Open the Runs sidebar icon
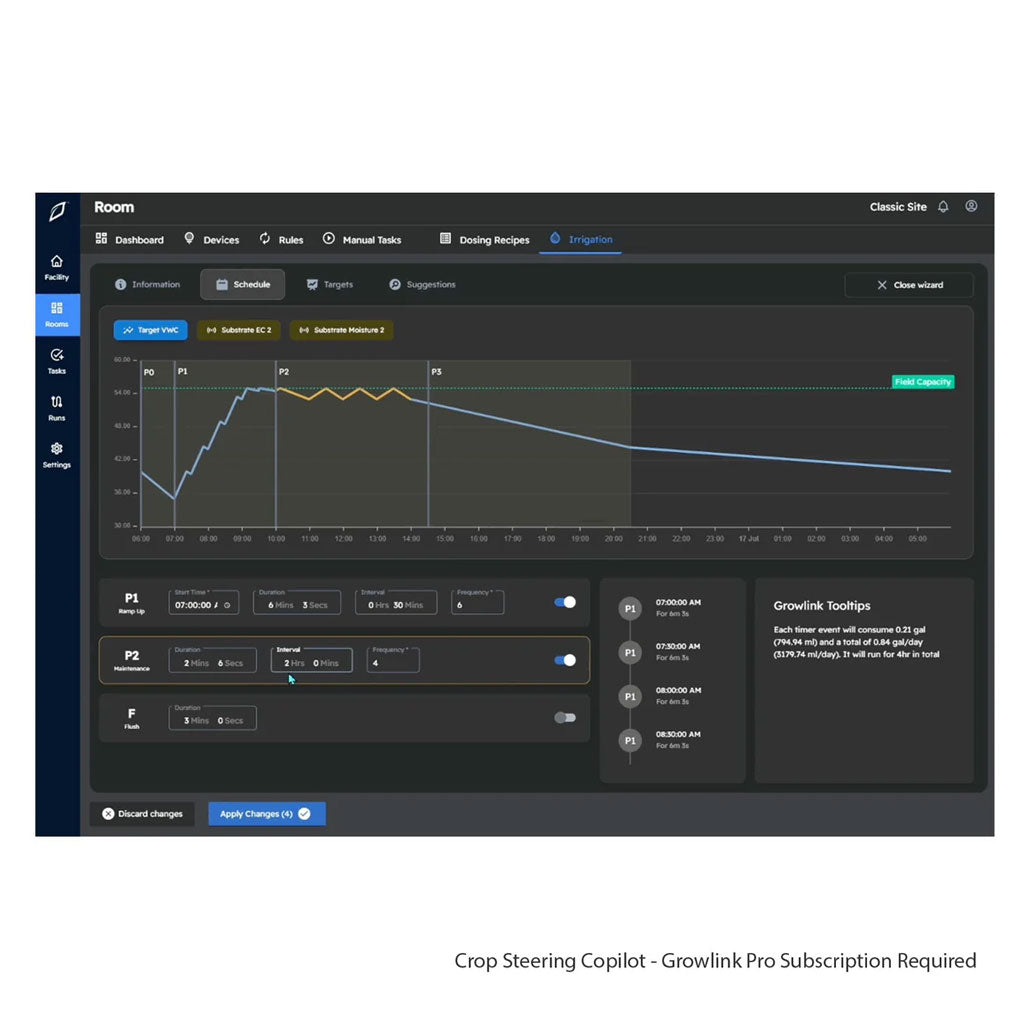 (57, 407)
